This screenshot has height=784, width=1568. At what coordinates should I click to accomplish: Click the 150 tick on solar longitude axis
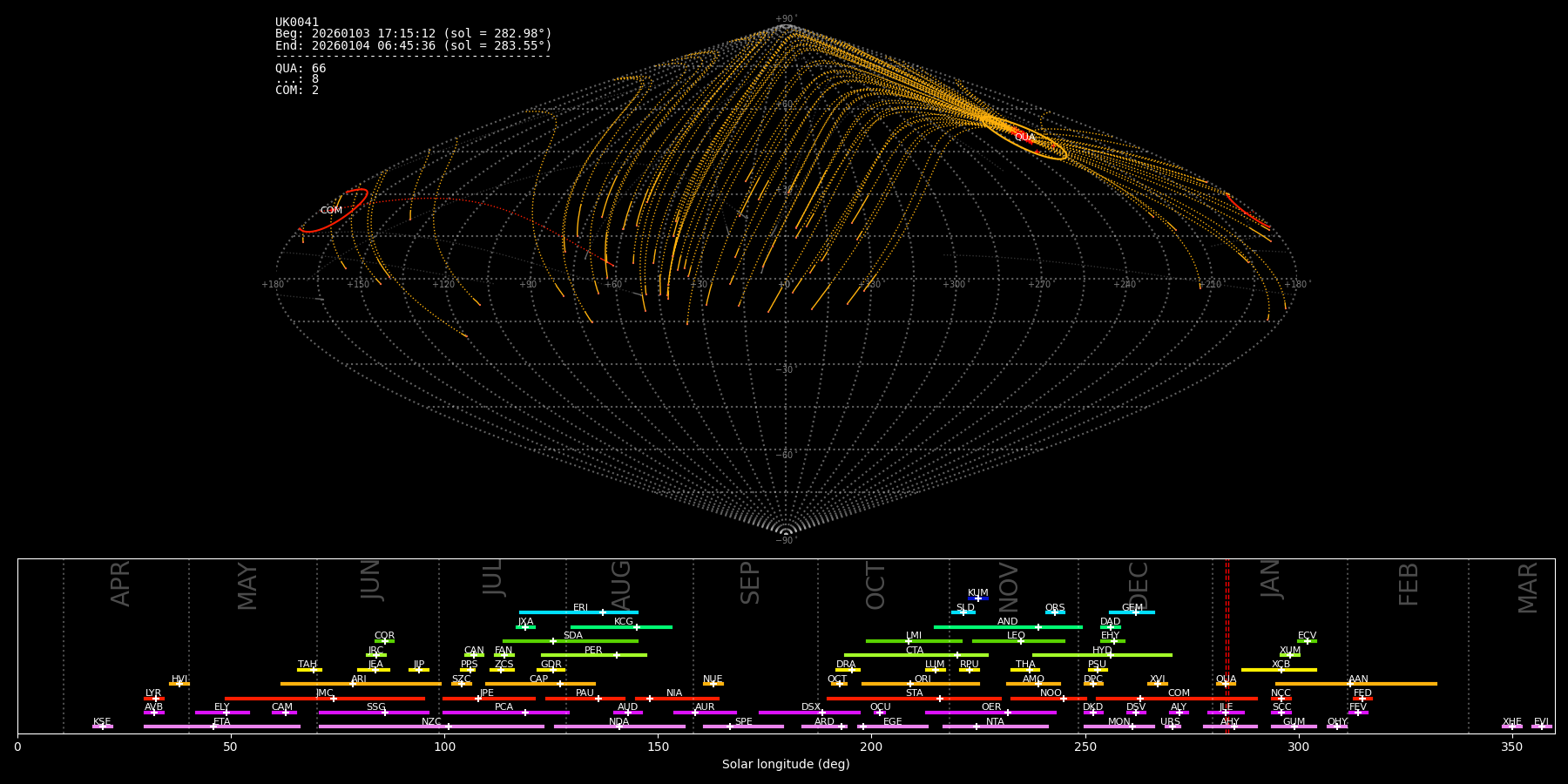tap(658, 747)
